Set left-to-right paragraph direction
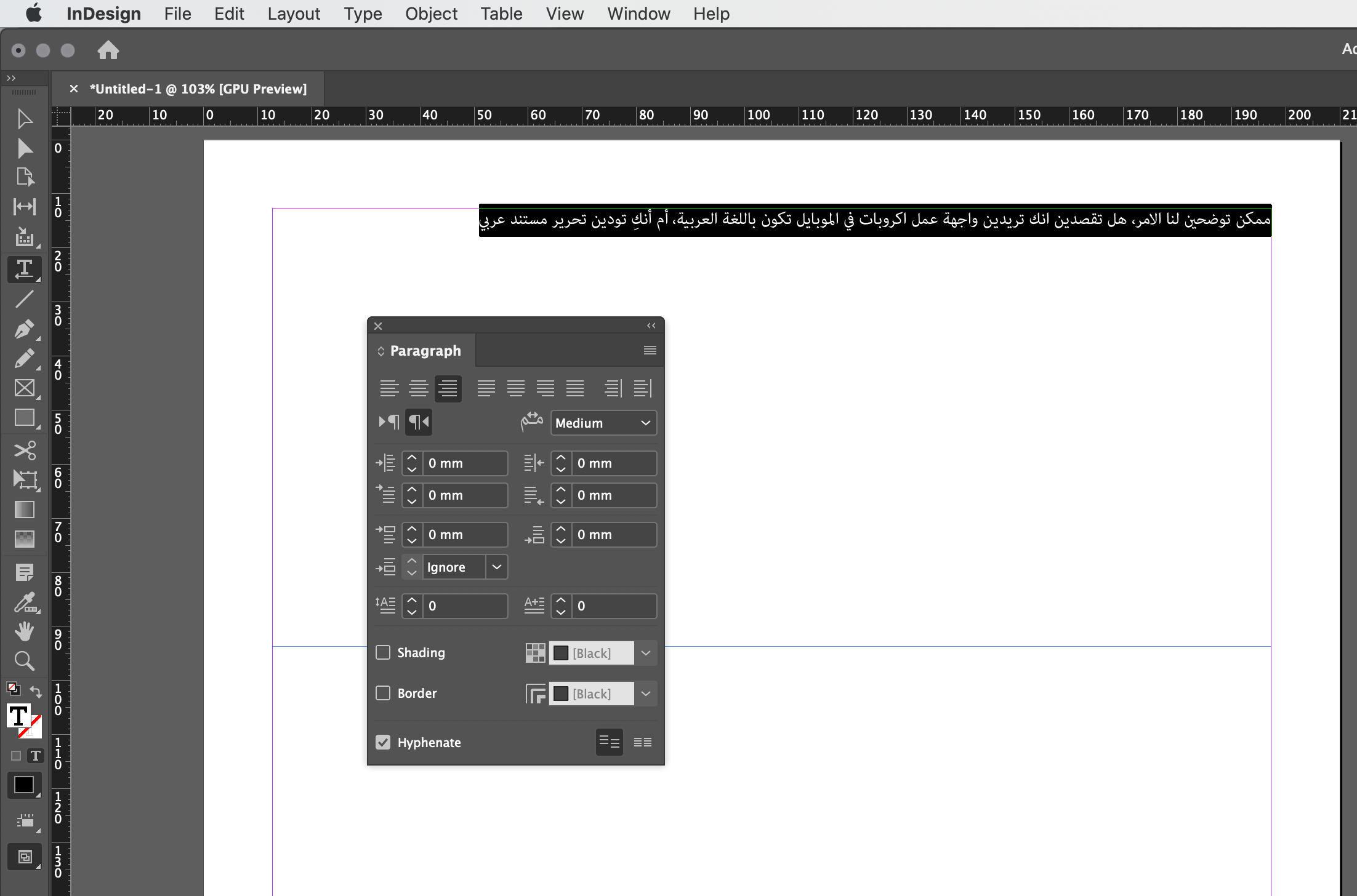Viewport: 1357px width, 896px height. pos(389,422)
